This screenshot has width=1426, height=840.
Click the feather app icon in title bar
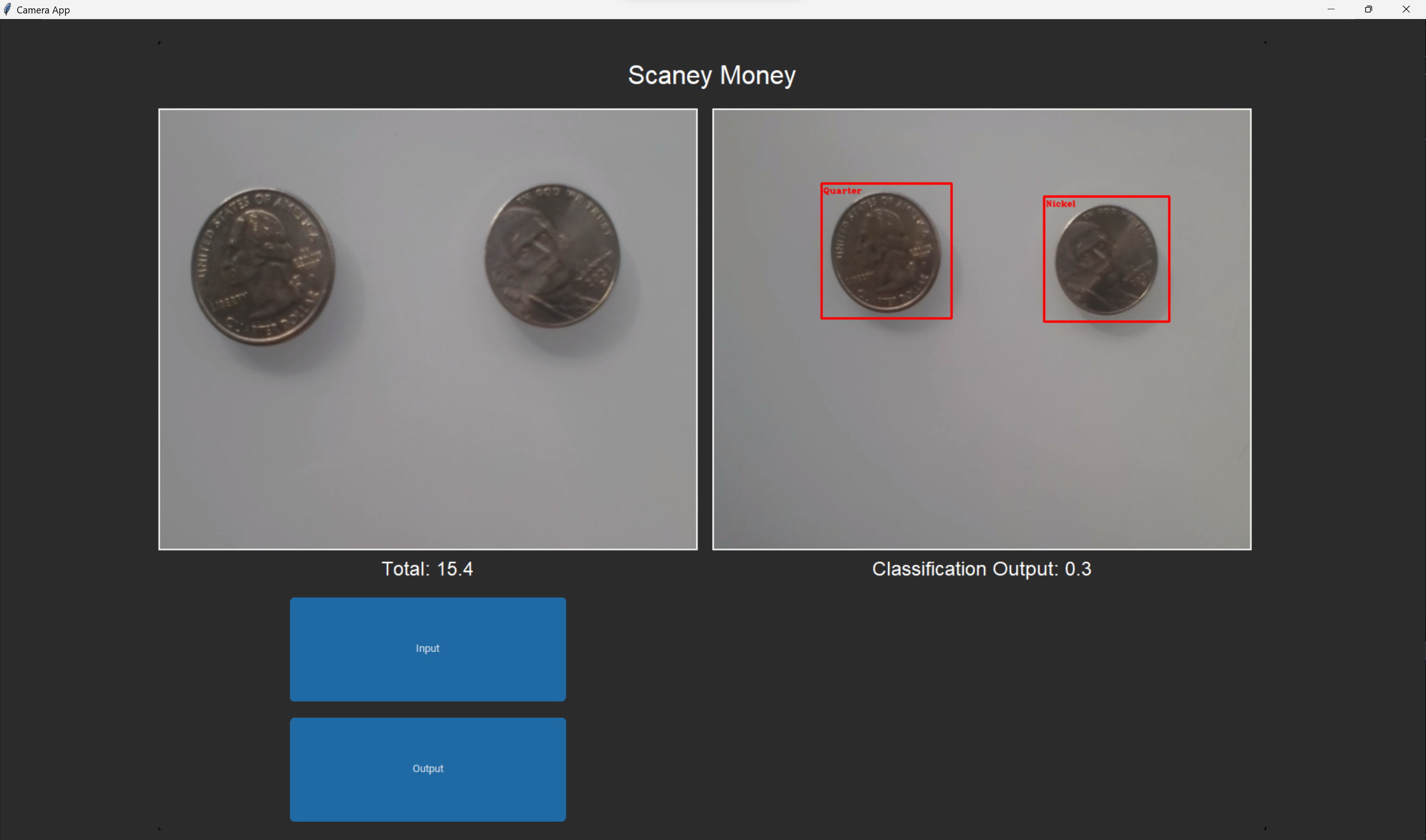7,9
